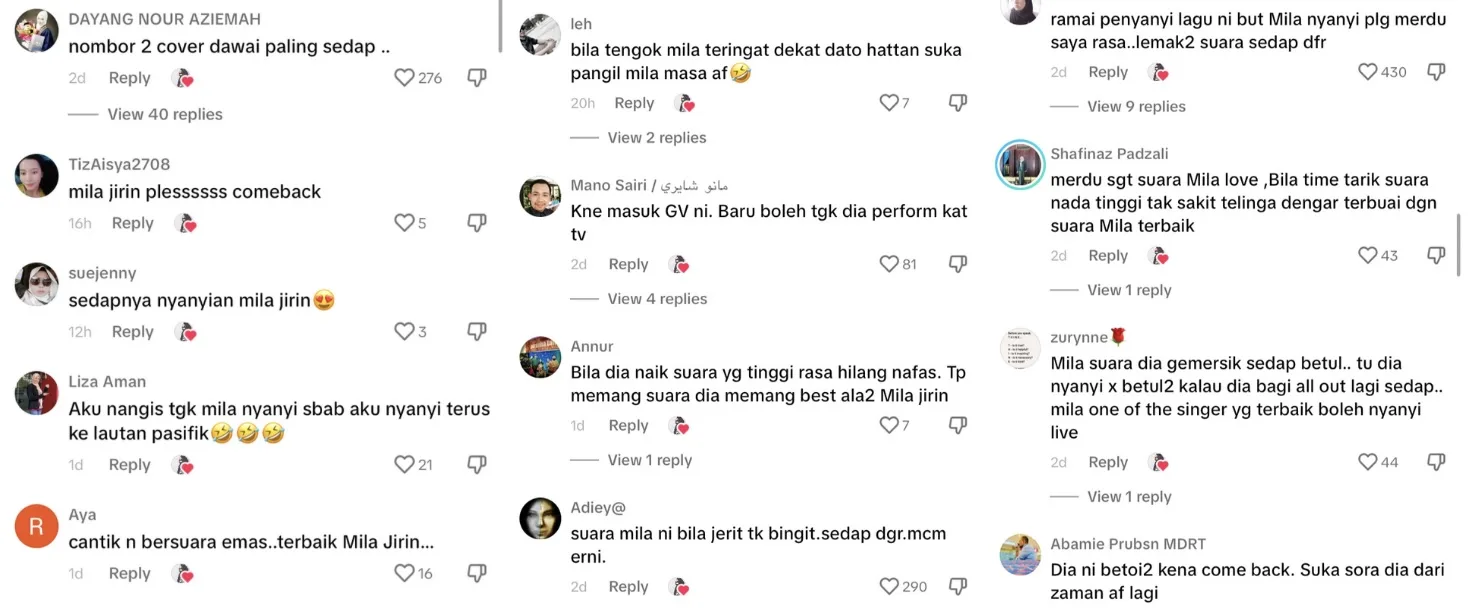Toggle like on Annur's comment
This screenshot has width=1469, height=610.
pyautogui.click(x=889, y=426)
